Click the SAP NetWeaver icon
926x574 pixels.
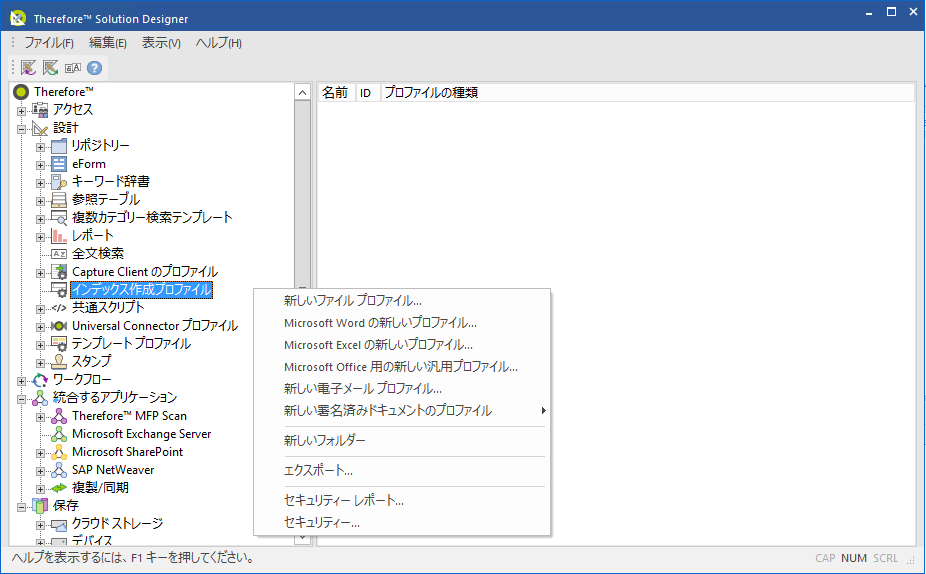pos(59,470)
